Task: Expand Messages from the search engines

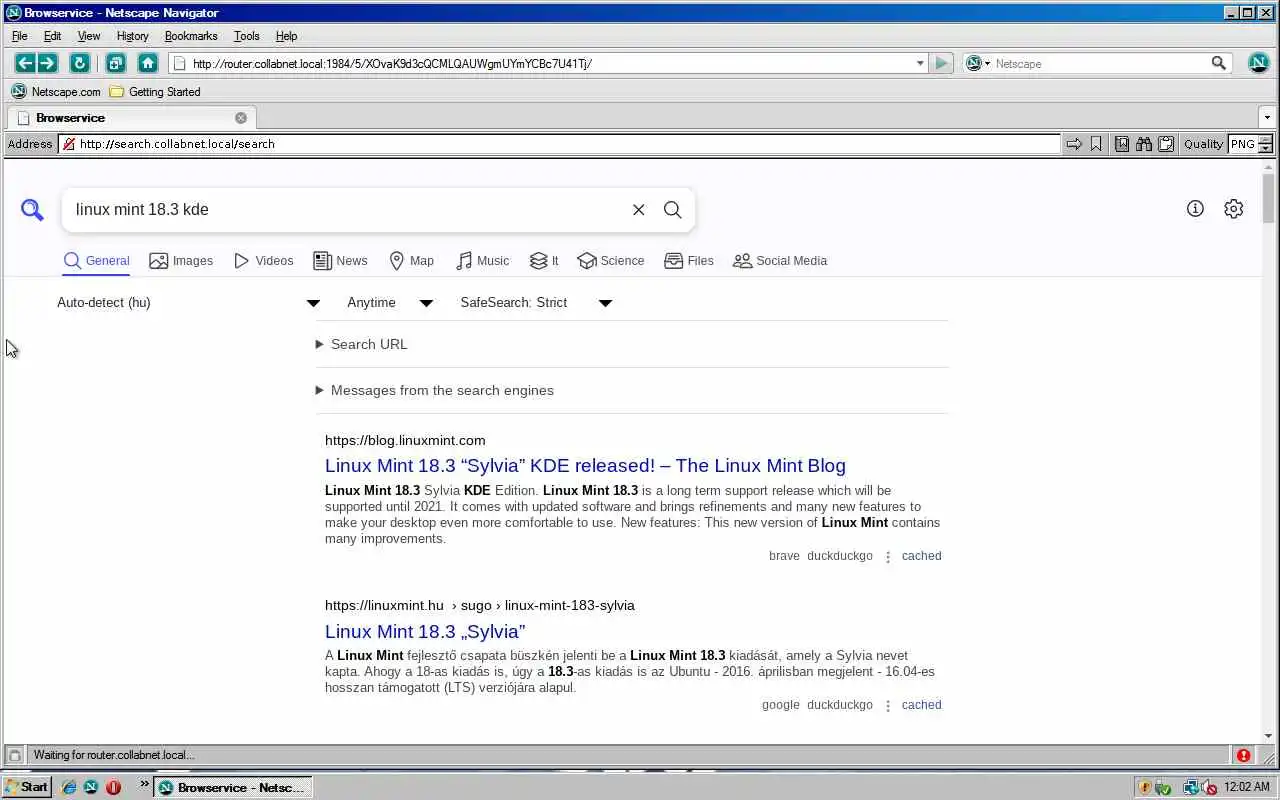Action: [x=434, y=390]
